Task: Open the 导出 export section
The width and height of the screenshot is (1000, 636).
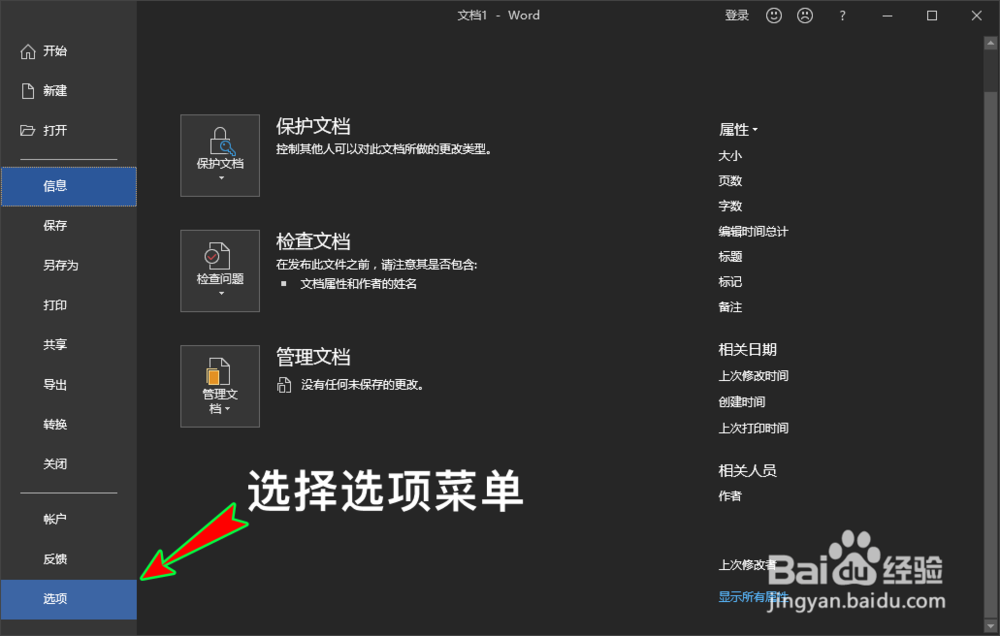Action: tap(55, 384)
